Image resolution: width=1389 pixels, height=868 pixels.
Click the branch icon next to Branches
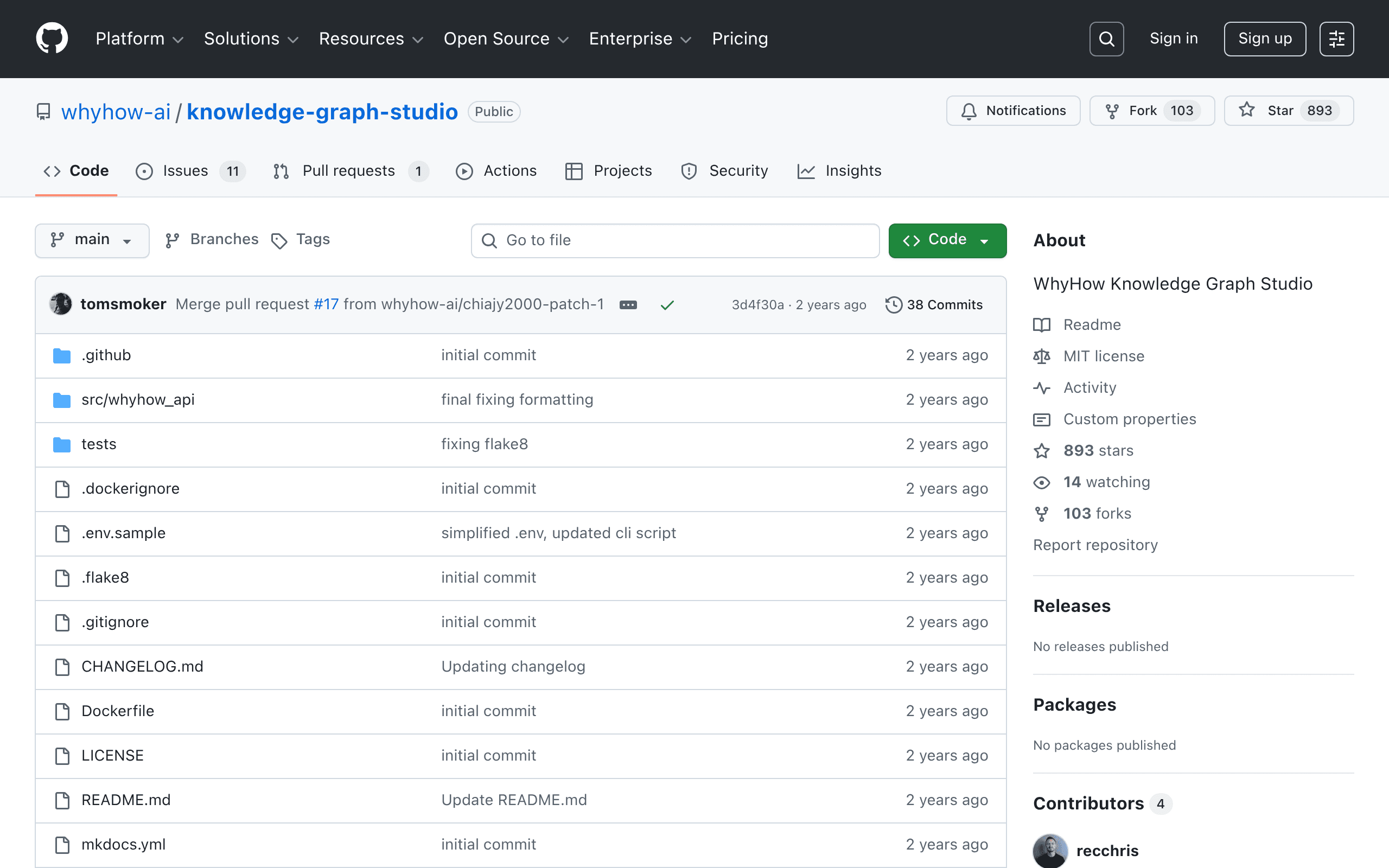pyautogui.click(x=172, y=240)
